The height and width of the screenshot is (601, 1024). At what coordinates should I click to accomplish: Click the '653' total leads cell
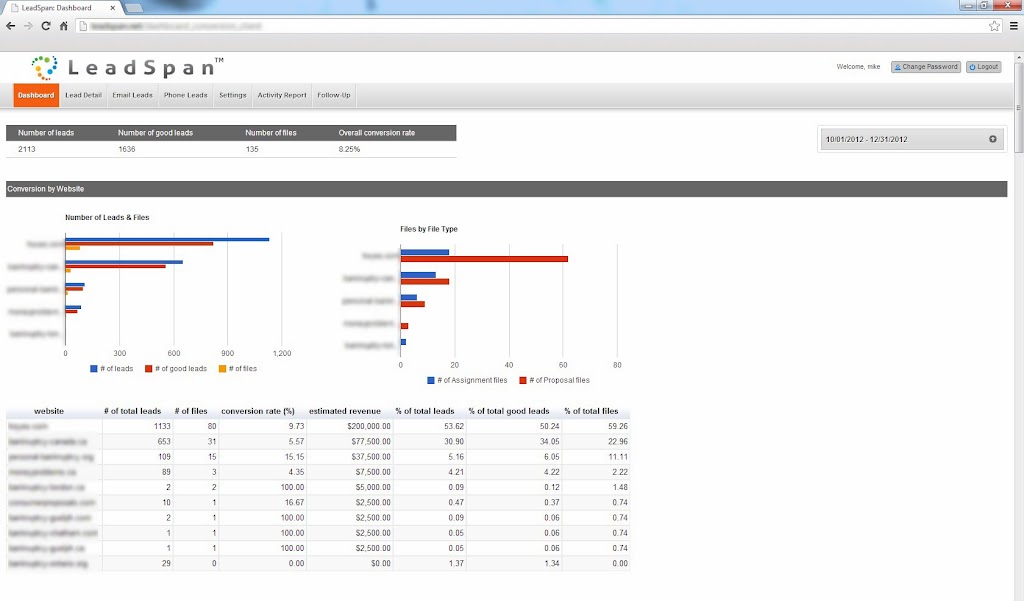(x=137, y=442)
